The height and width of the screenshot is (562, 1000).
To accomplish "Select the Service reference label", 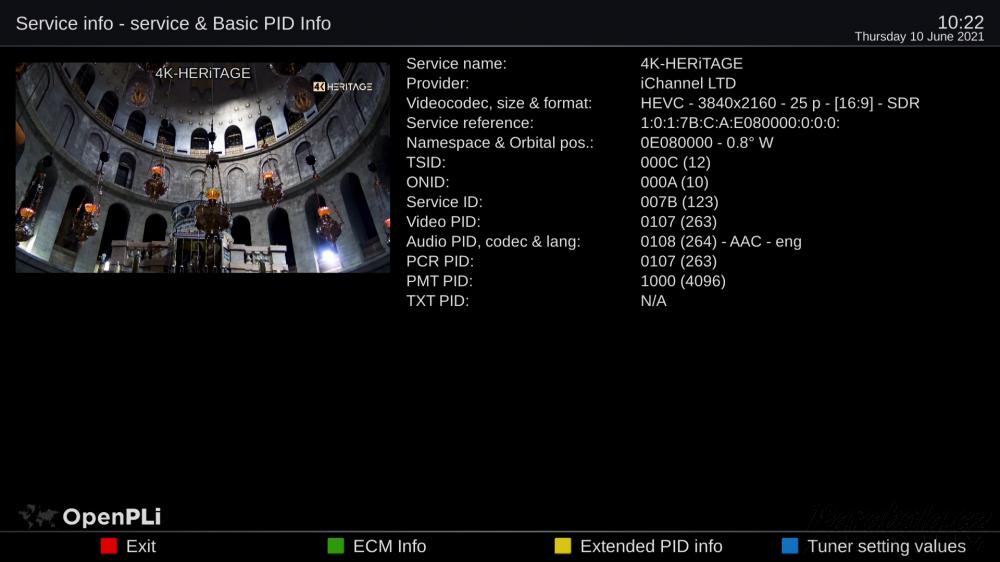I will (x=470, y=123).
